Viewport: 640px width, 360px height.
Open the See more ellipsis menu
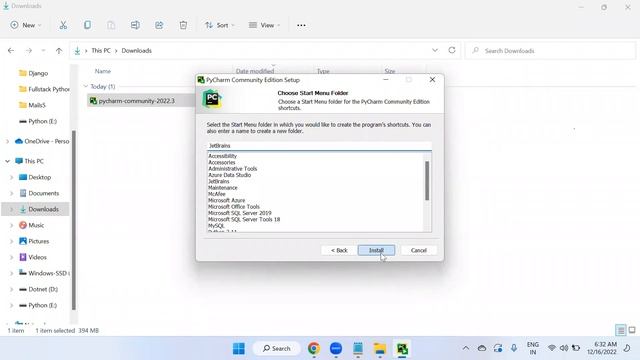(301, 25)
